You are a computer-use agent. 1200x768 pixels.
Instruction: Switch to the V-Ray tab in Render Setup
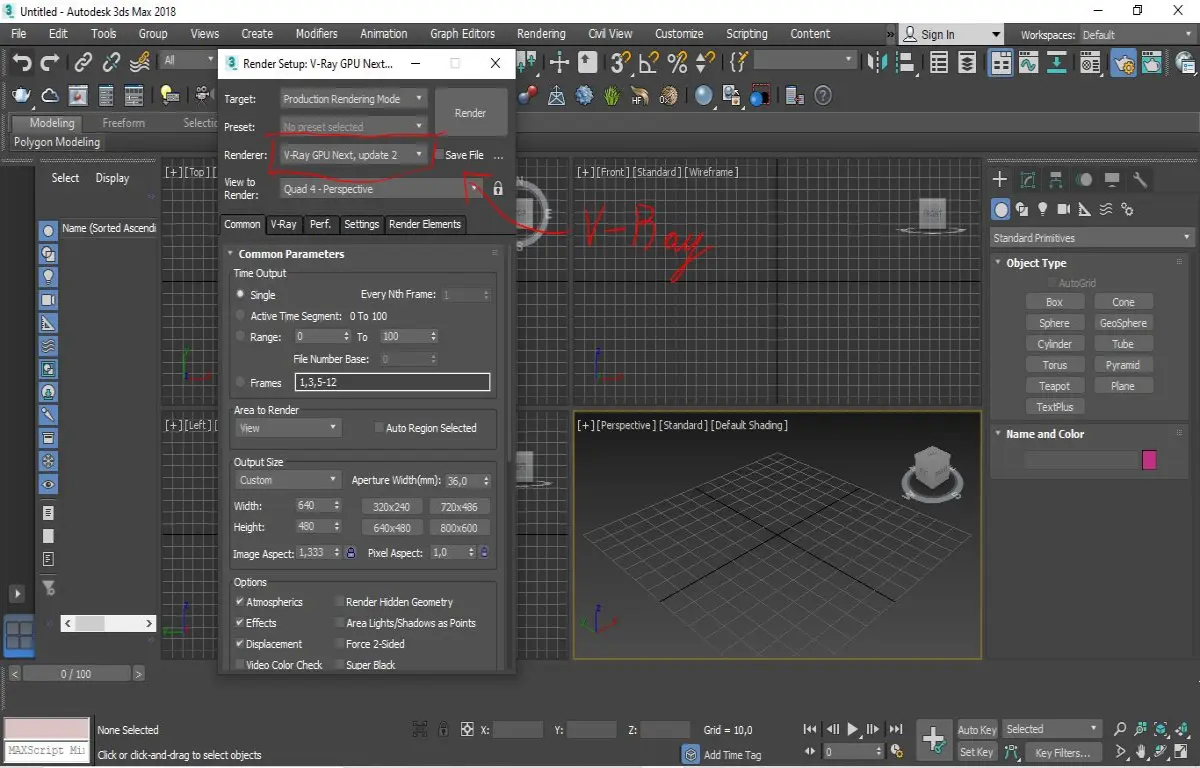pyautogui.click(x=284, y=224)
